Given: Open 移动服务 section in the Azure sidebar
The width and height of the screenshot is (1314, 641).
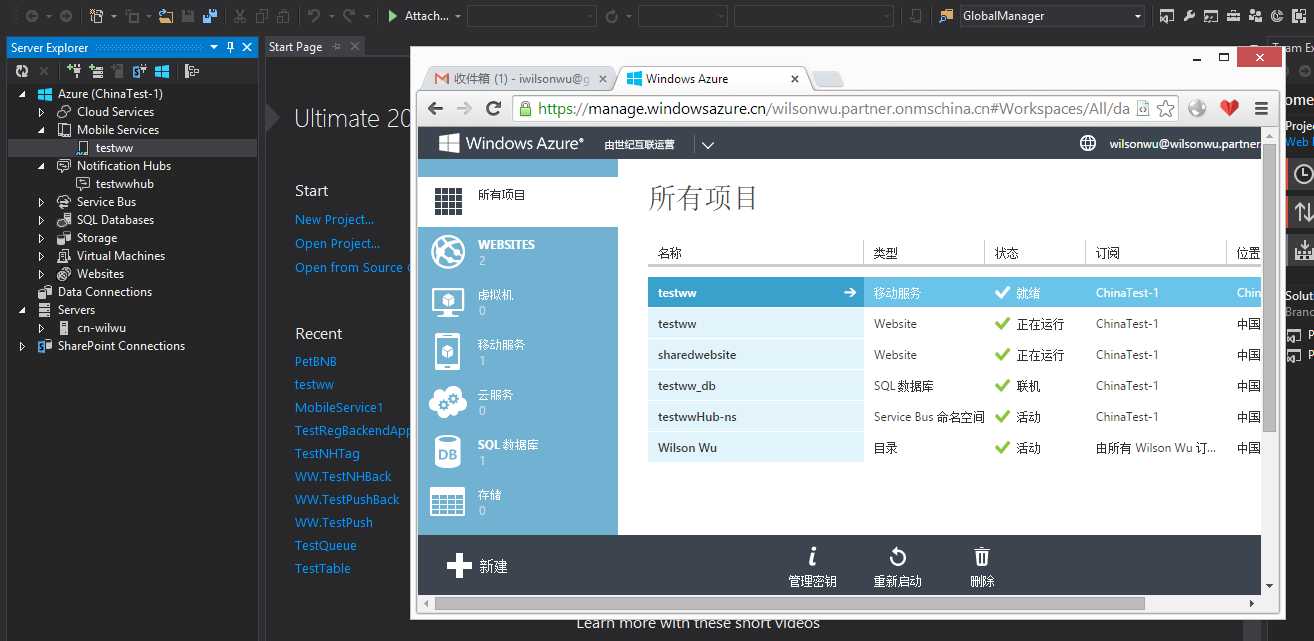Looking at the screenshot, I should 517,352.
